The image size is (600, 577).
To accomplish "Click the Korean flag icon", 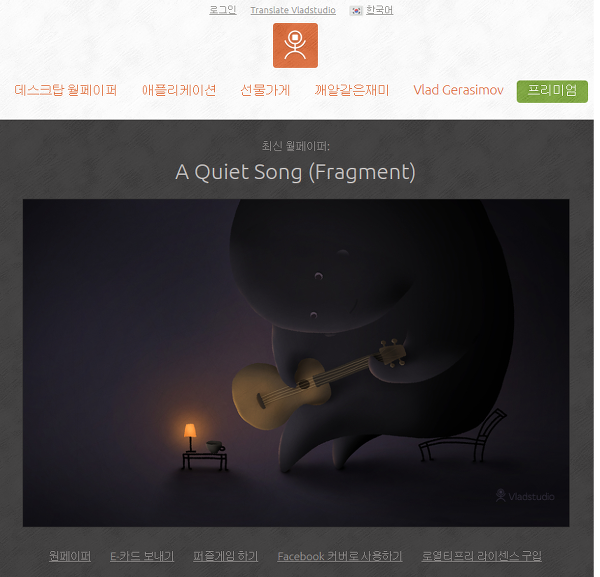I will coord(356,11).
